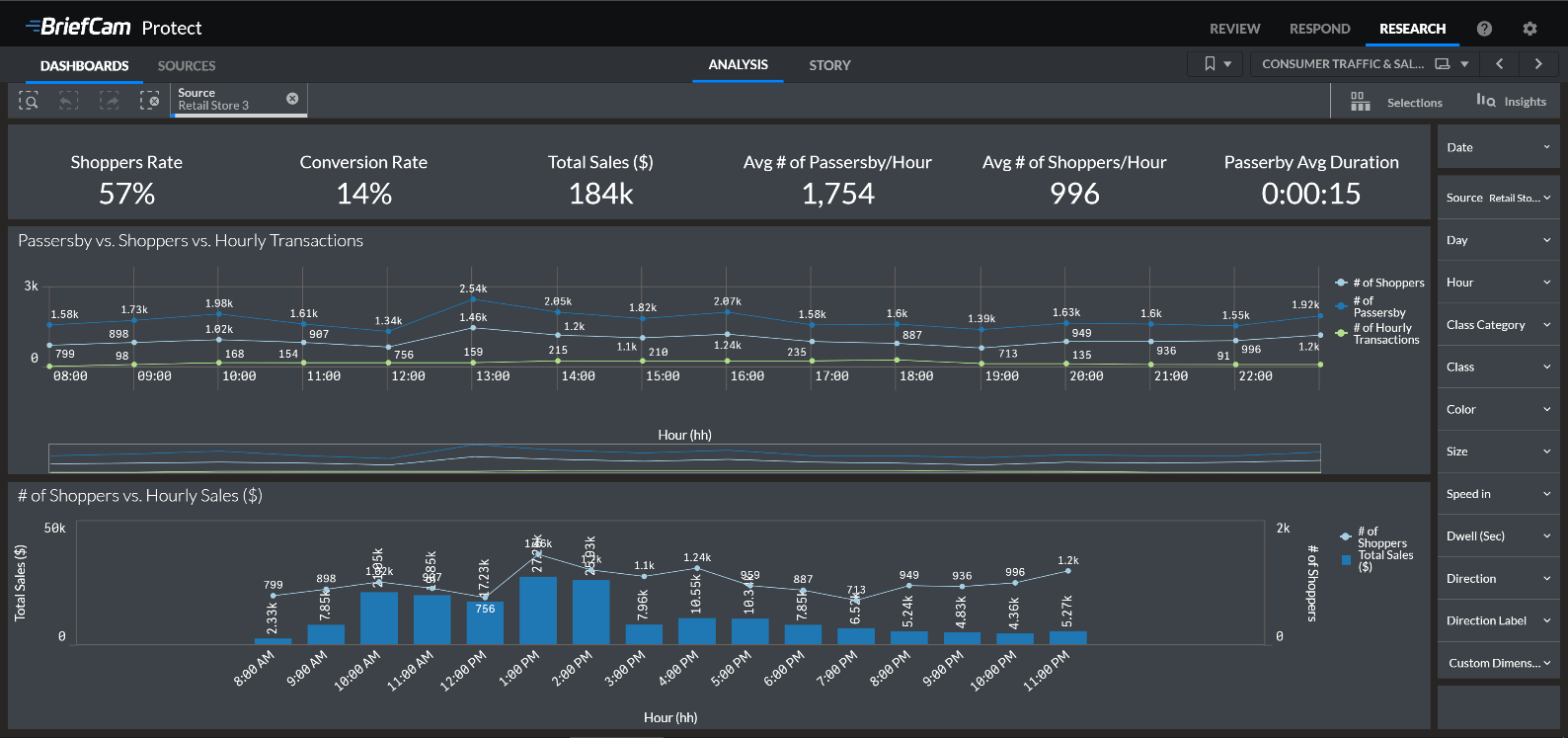
Task: Select the Research section
Action: pos(1413,29)
